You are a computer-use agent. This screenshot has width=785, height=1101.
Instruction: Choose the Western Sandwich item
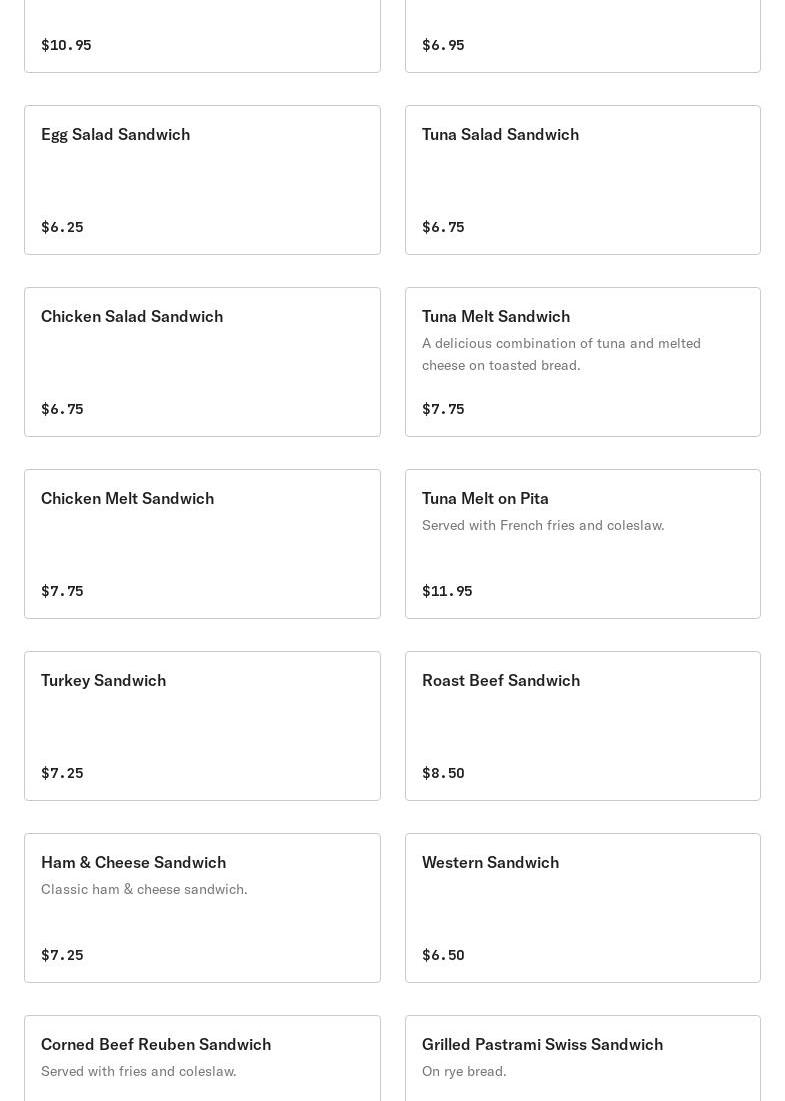click(x=582, y=908)
